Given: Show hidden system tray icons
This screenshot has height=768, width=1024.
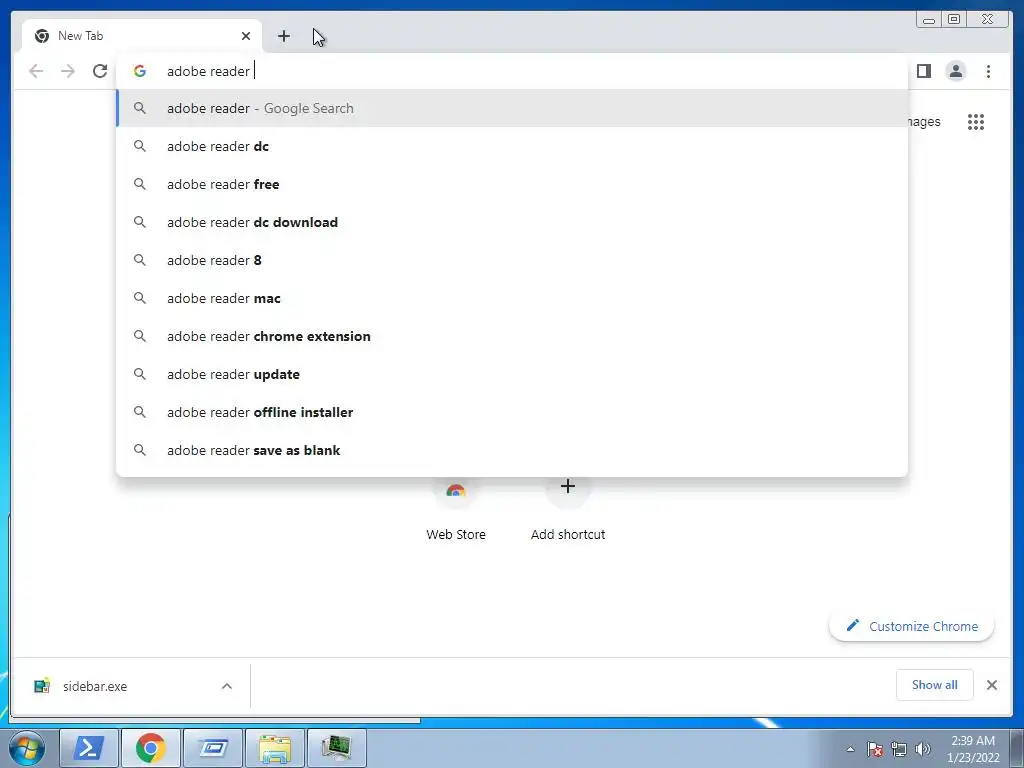Looking at the screenshot, I should (x=850, y=749).
